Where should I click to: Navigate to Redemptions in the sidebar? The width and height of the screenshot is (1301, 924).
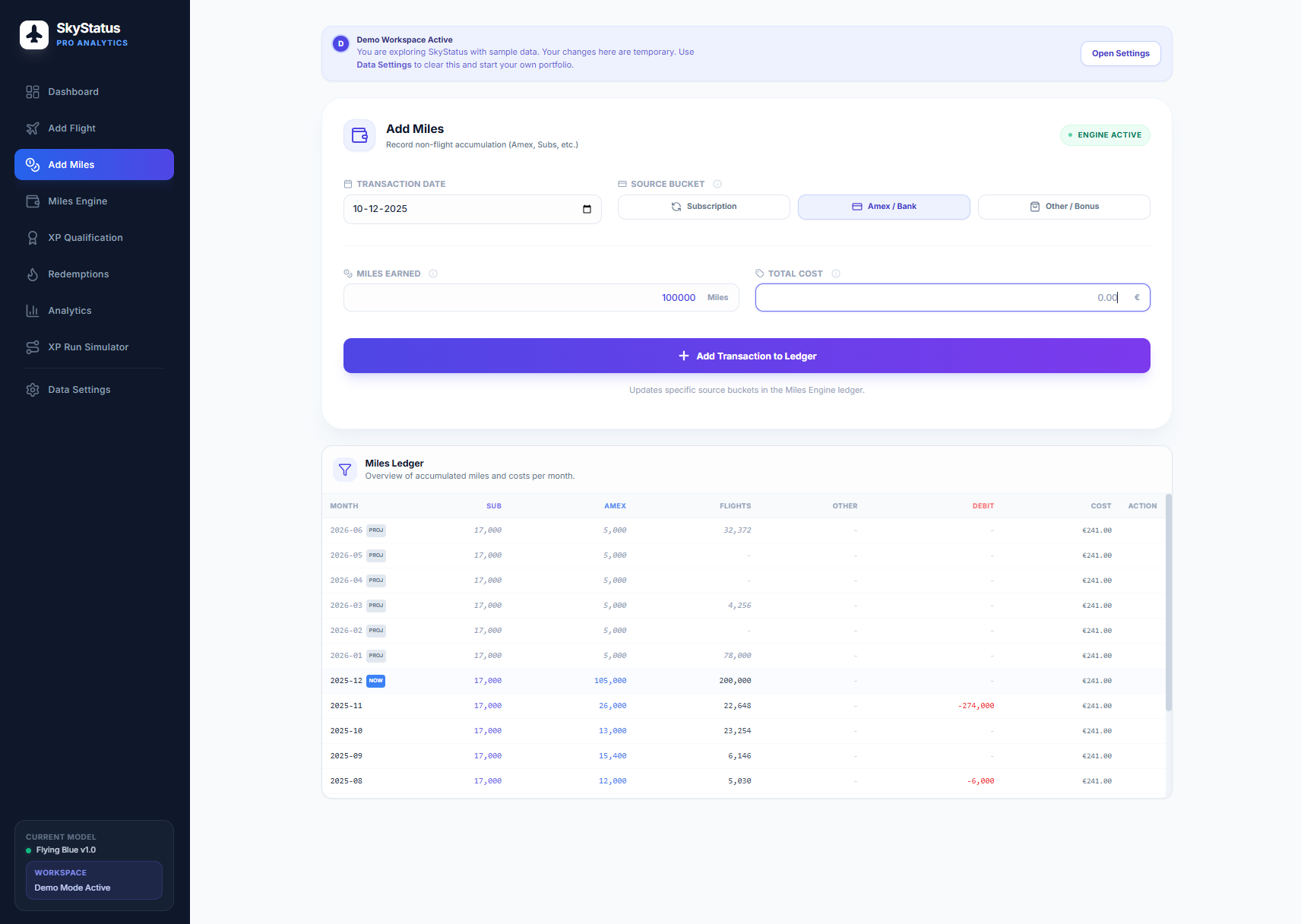[x=78, y=274]
